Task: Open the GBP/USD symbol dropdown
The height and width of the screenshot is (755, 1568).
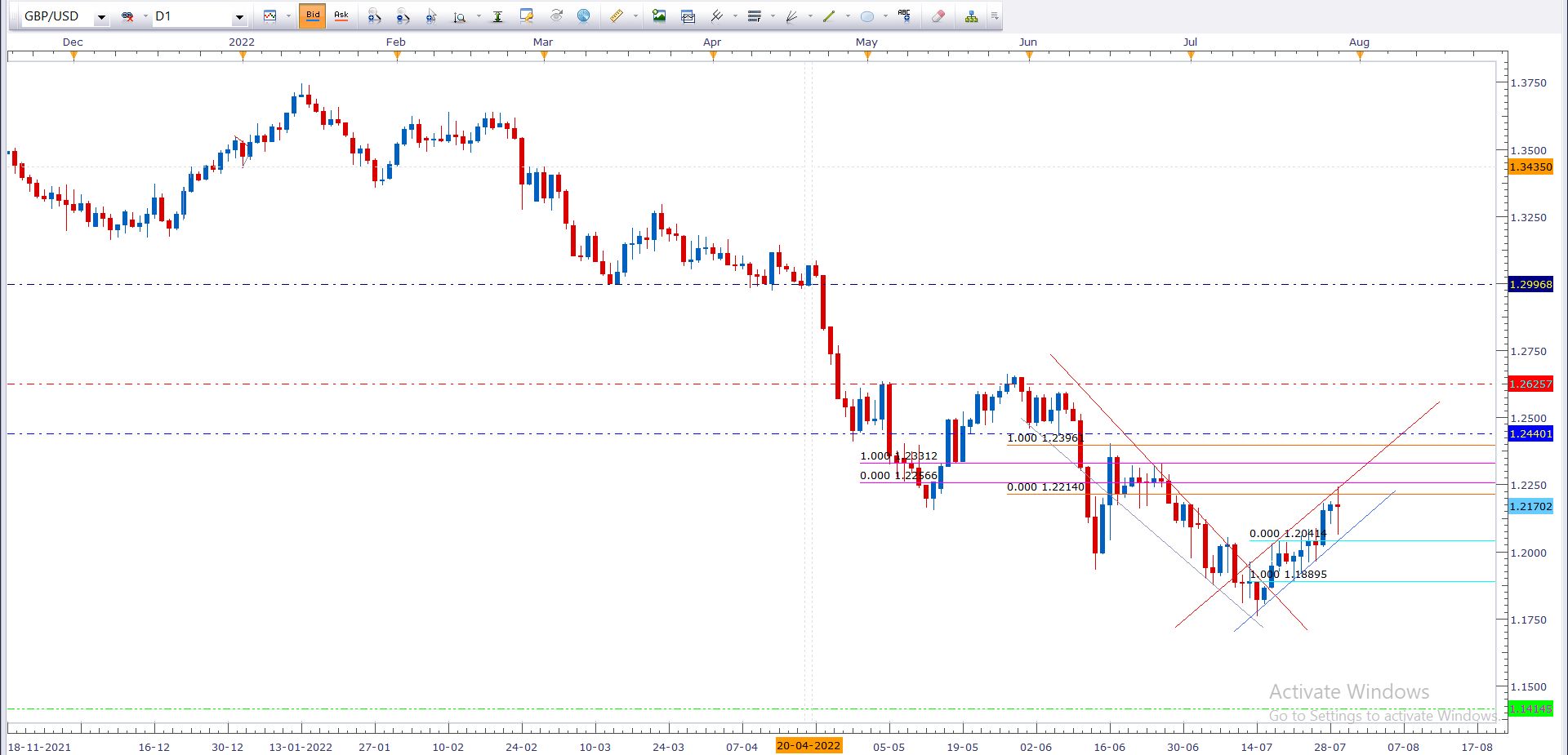Action: [101, 17]
